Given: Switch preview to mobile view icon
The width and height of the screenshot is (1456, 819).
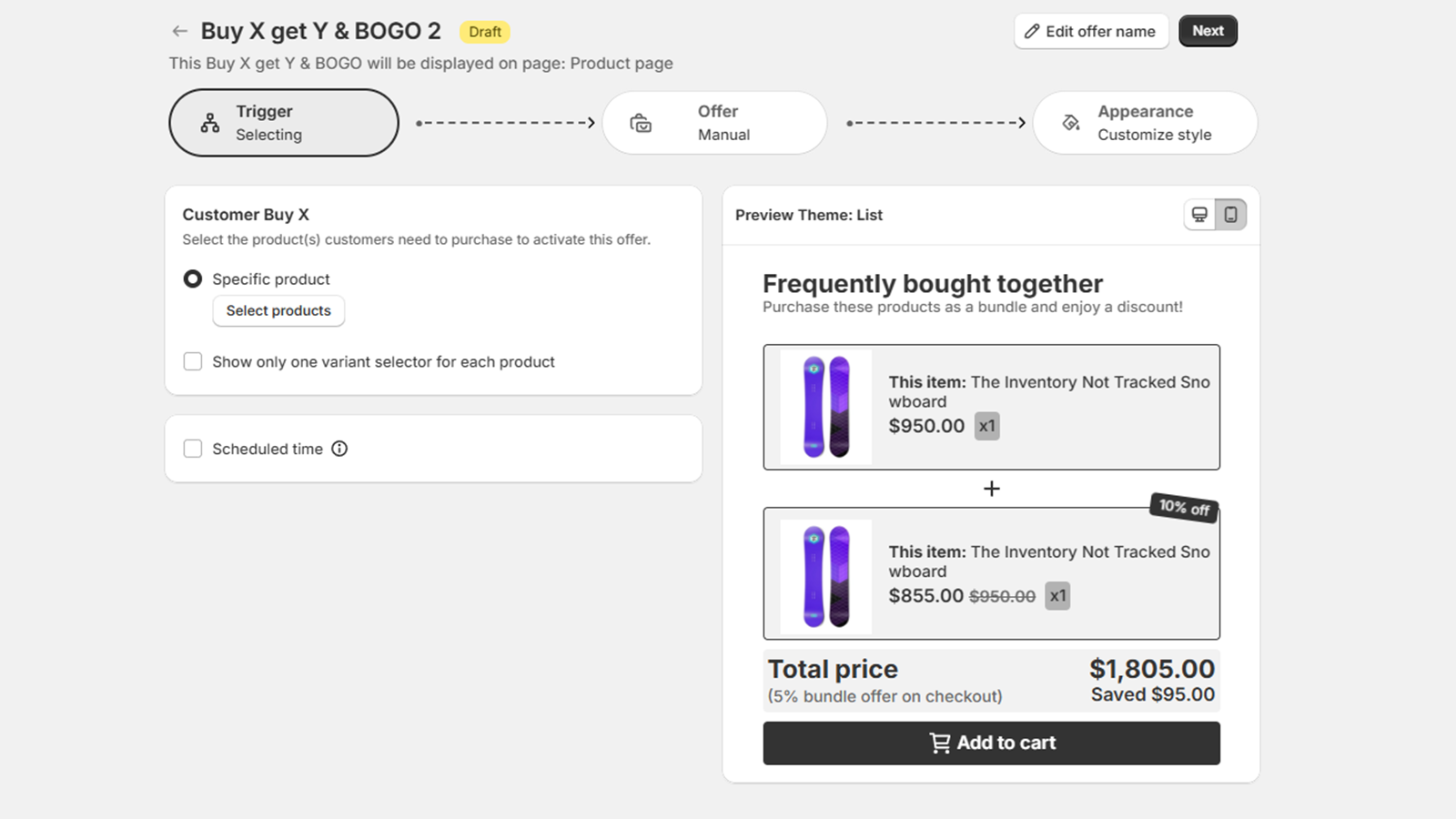Looking at the screenshot, I should pyautogui.click(x=1230, y=215).
